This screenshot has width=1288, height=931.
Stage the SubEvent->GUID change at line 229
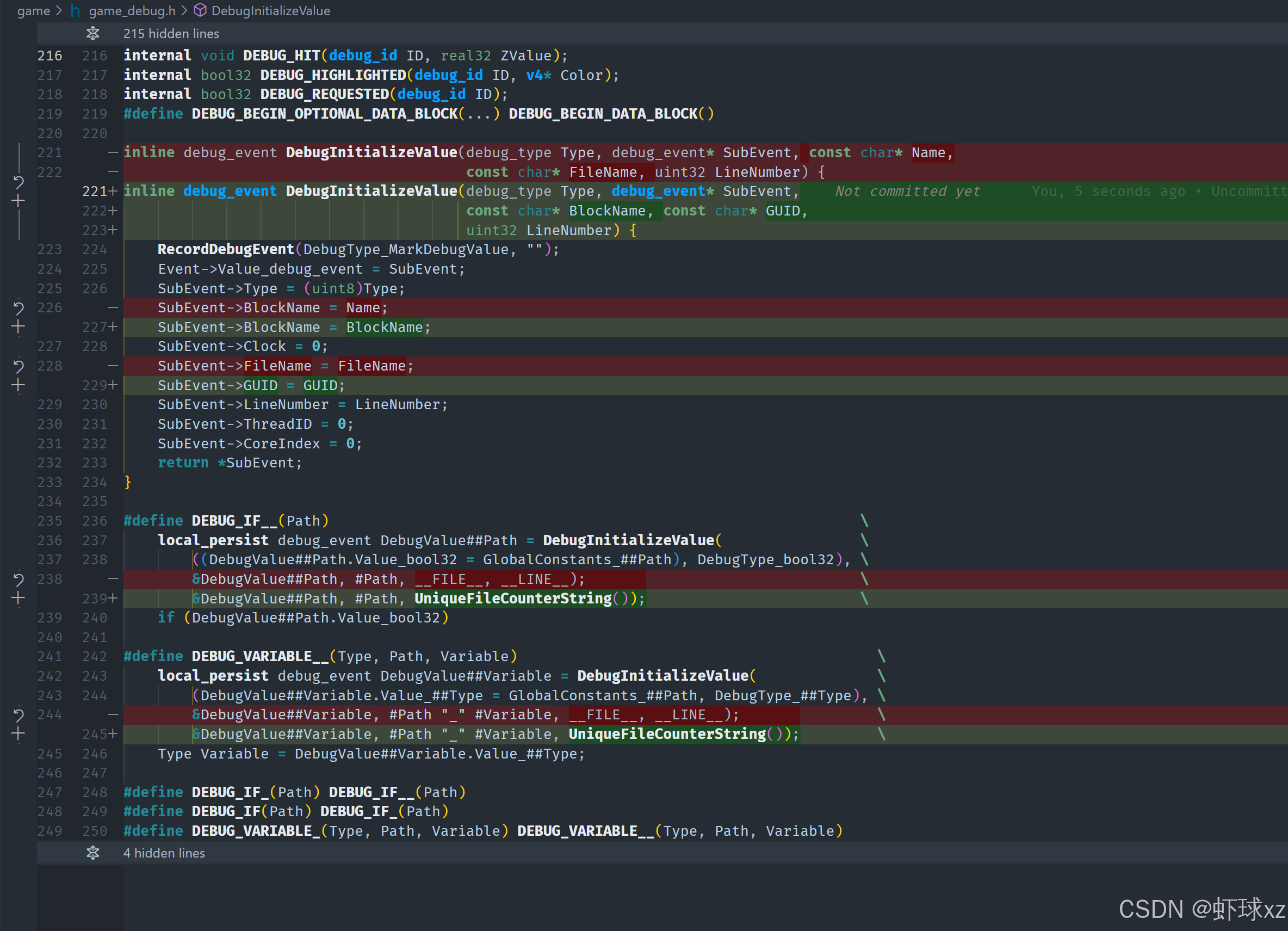coord(18,386)
